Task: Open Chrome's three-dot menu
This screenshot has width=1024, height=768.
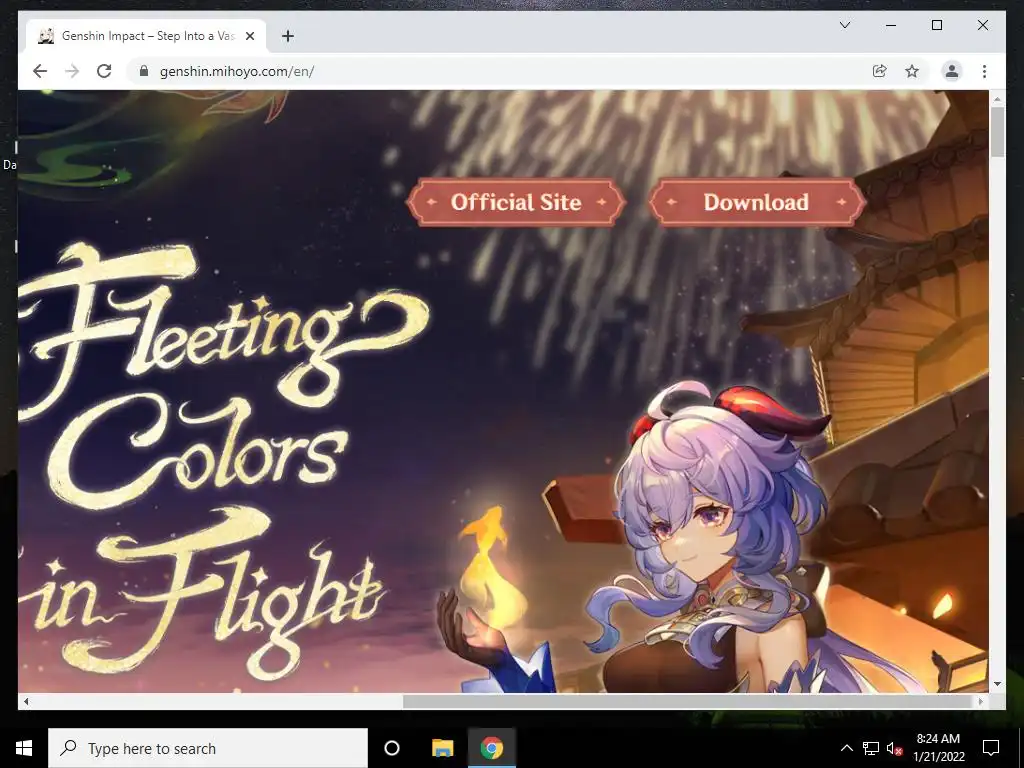Action: 984,71
